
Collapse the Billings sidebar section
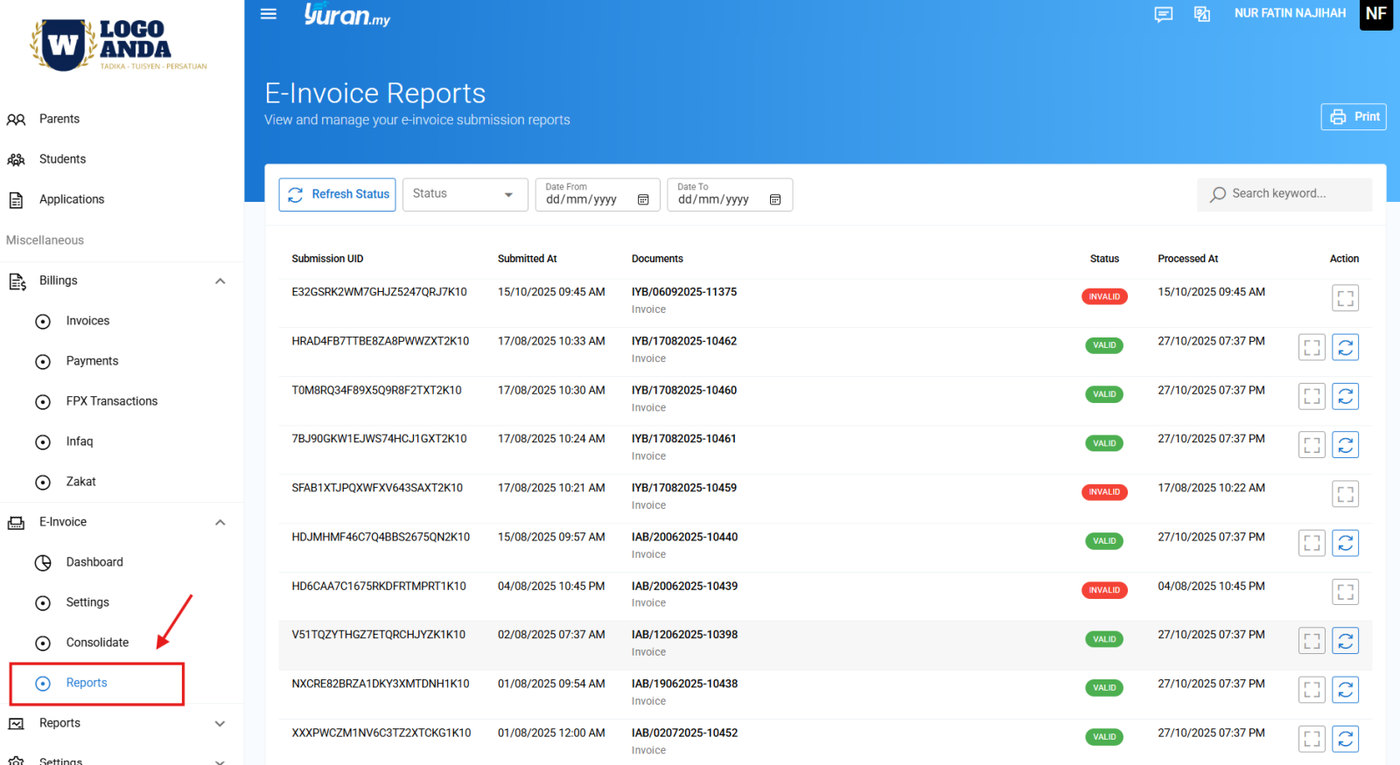[220, 281]
